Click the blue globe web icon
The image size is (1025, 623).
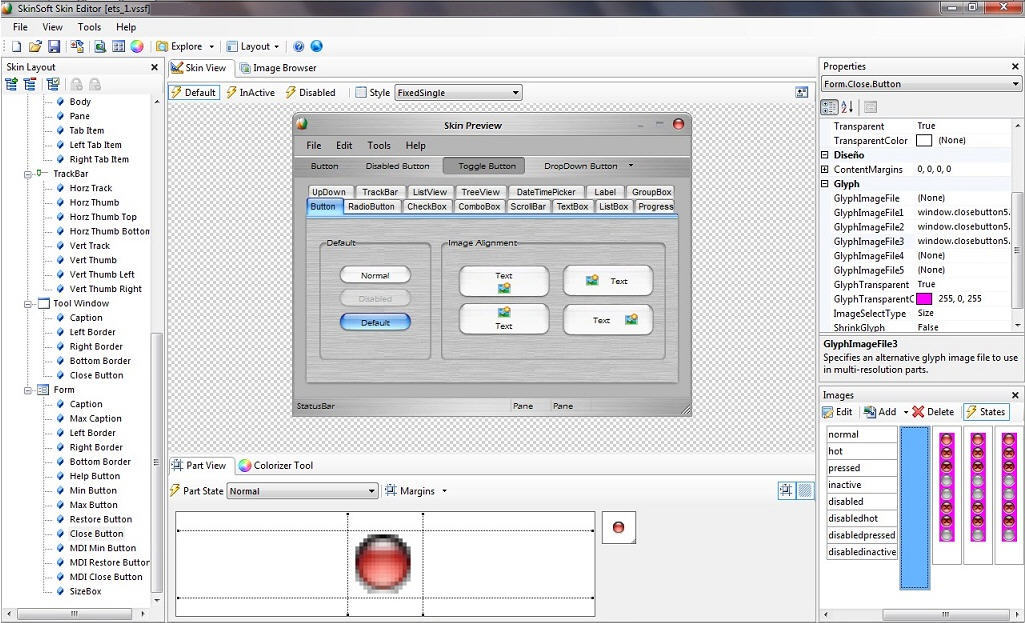click(x=316, y=46)
